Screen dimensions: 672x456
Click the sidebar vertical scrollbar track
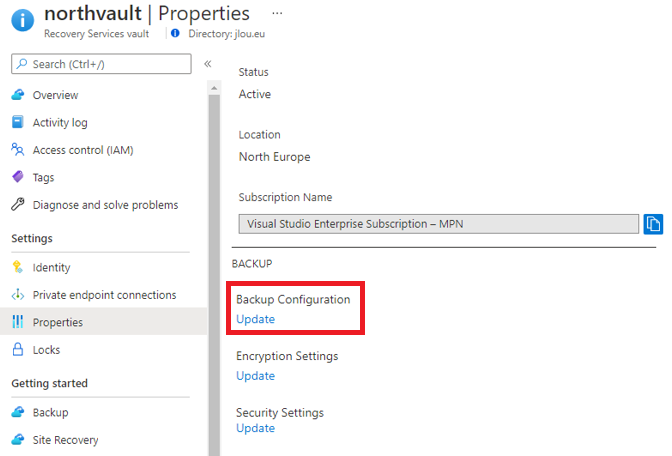click(214, 274)
